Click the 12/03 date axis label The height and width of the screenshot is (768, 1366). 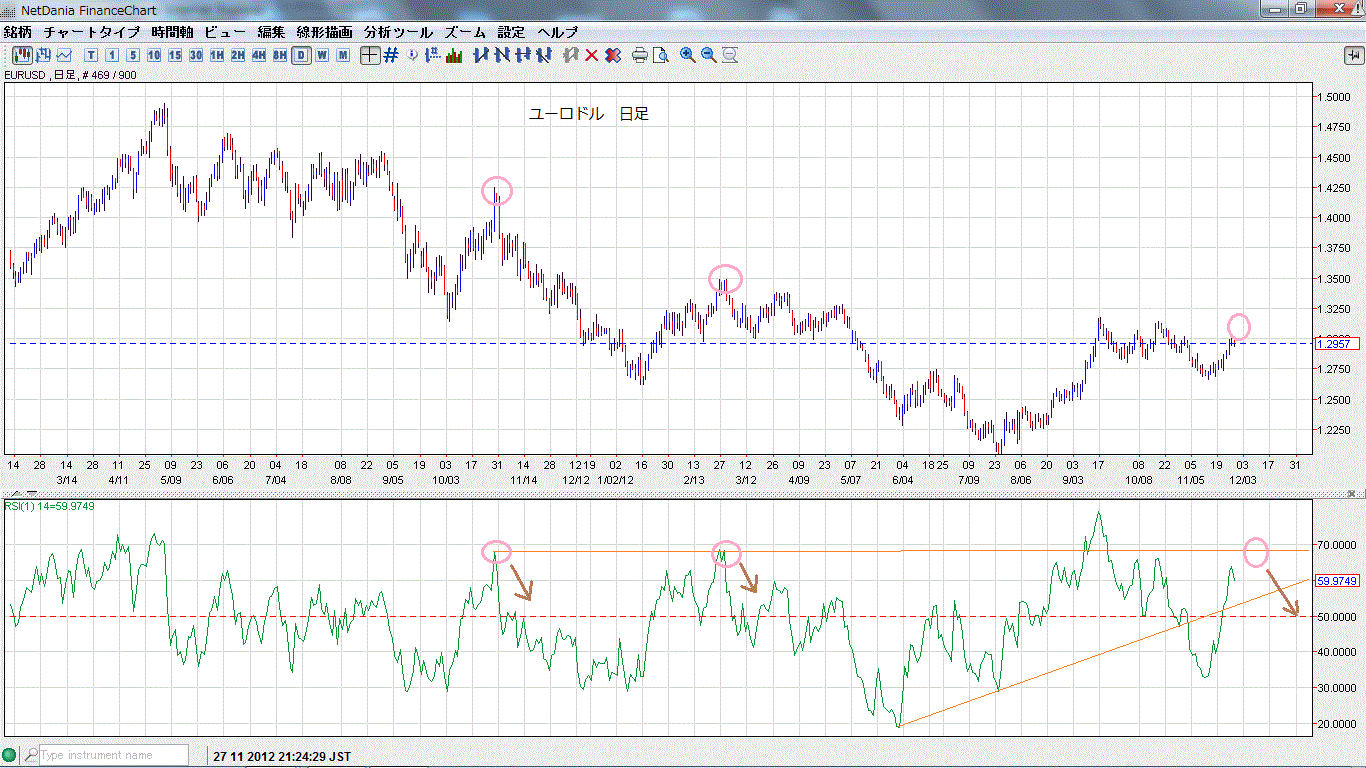pos(1241,480)
